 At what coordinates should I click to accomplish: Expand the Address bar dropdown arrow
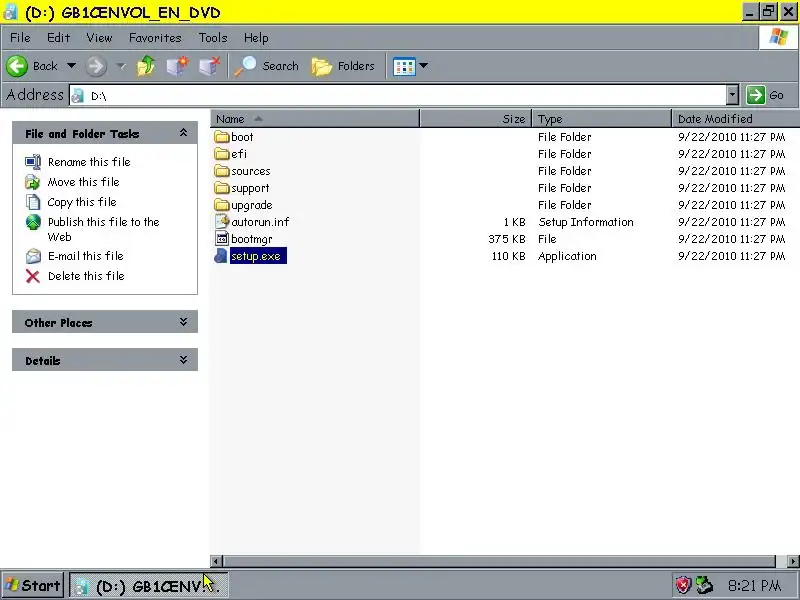pyautogui.click(x=733, y=95)
